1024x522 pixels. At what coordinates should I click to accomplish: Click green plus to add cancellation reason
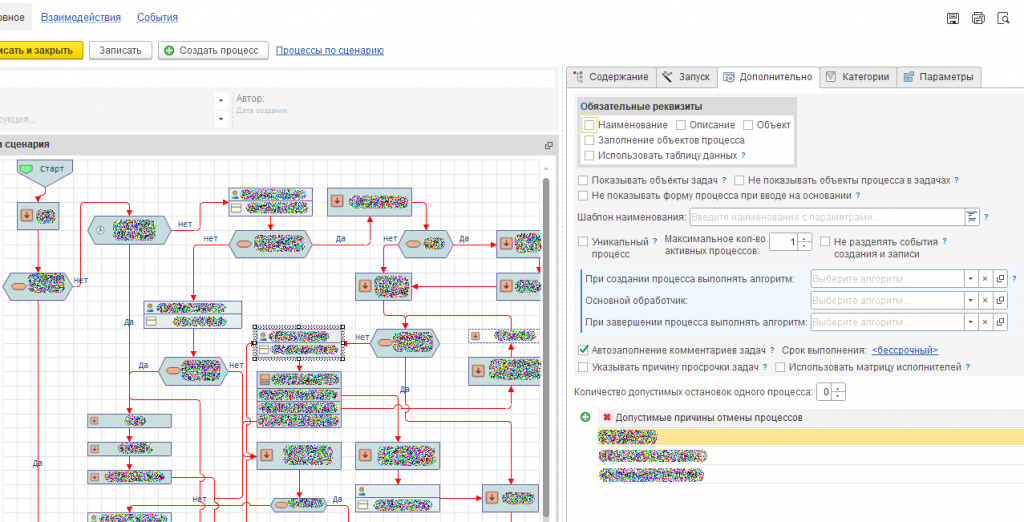584,417
